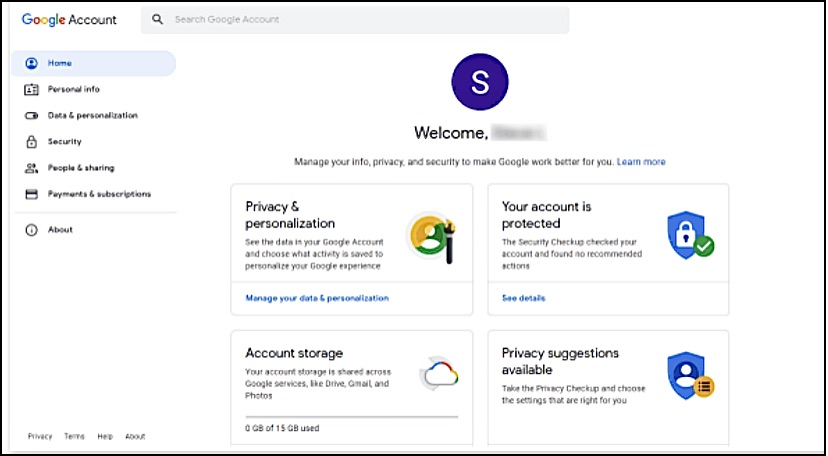
Task: Click the Data & personalization toggle icon
Action: [x=31, y=116]
